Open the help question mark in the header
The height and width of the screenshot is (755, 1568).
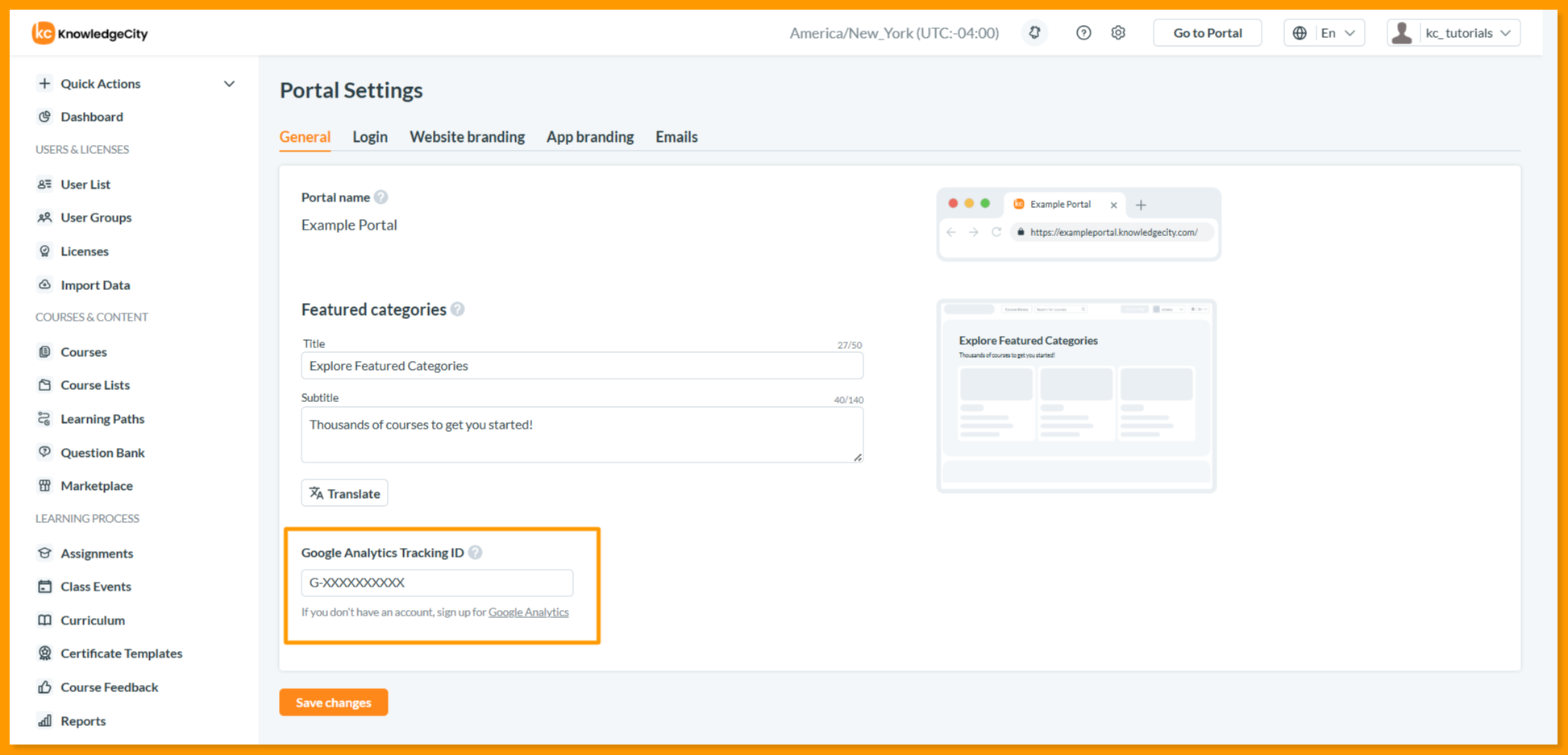coord(1083,33)
